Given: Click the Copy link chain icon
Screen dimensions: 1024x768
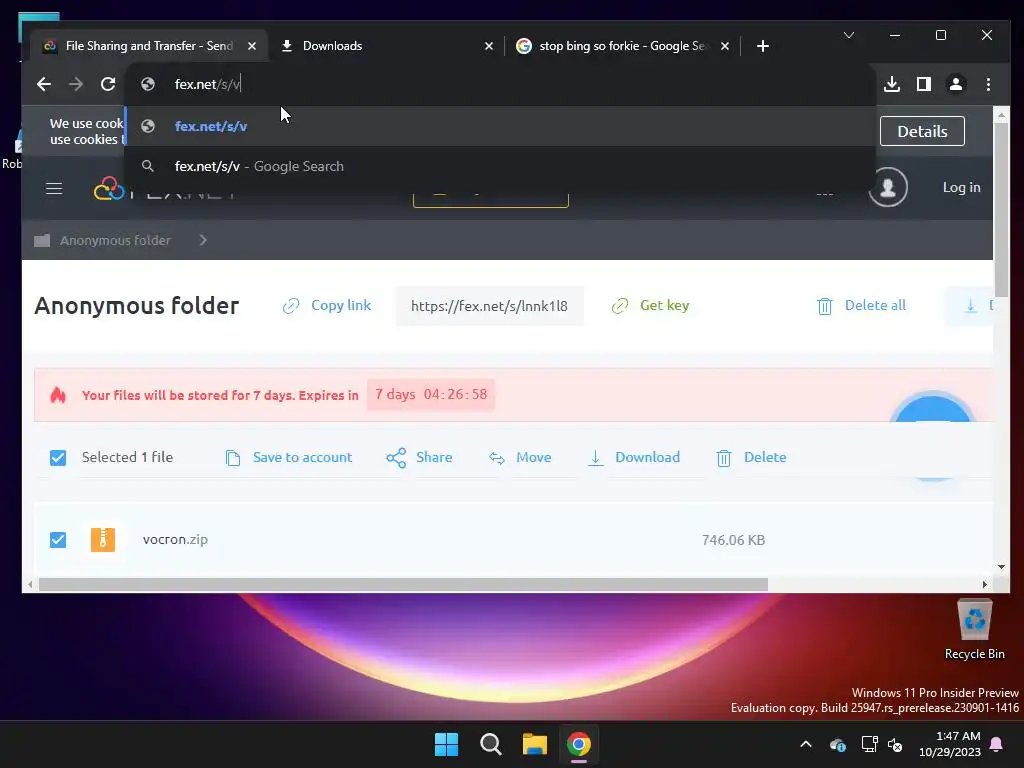Looking at the screenshot, I should (x=291, y=306).
